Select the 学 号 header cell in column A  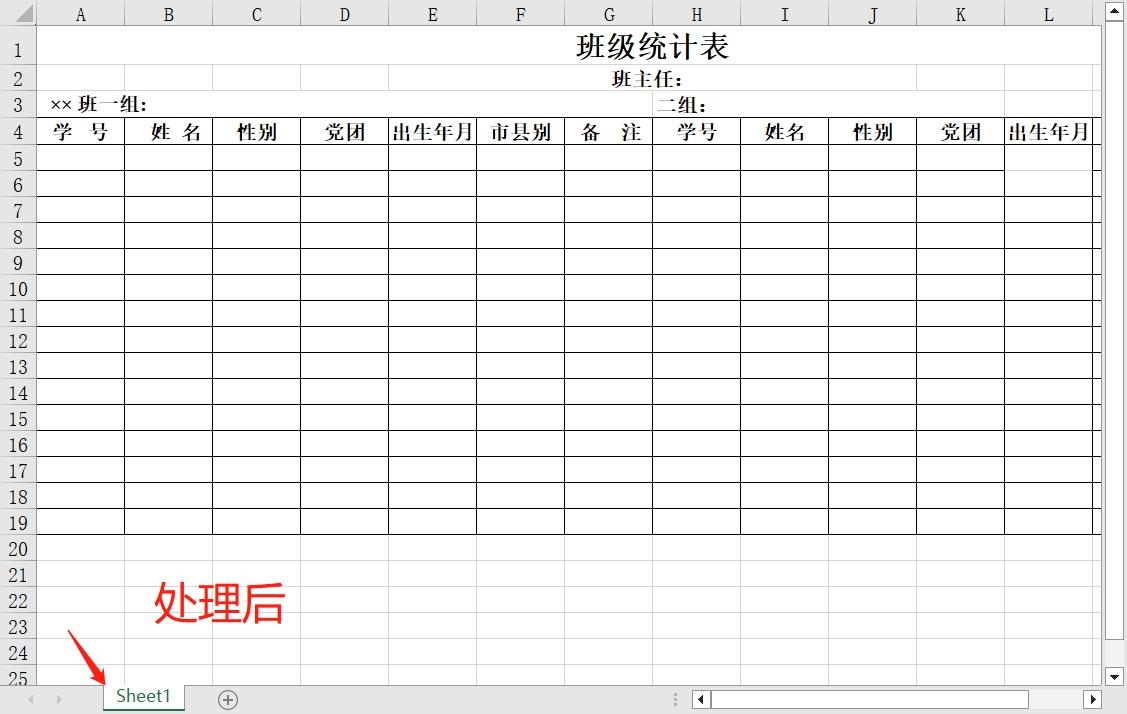(x=80, y=131)
